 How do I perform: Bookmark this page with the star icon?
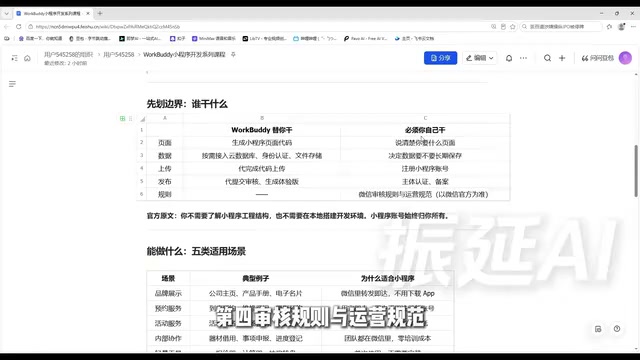[513, 27]
